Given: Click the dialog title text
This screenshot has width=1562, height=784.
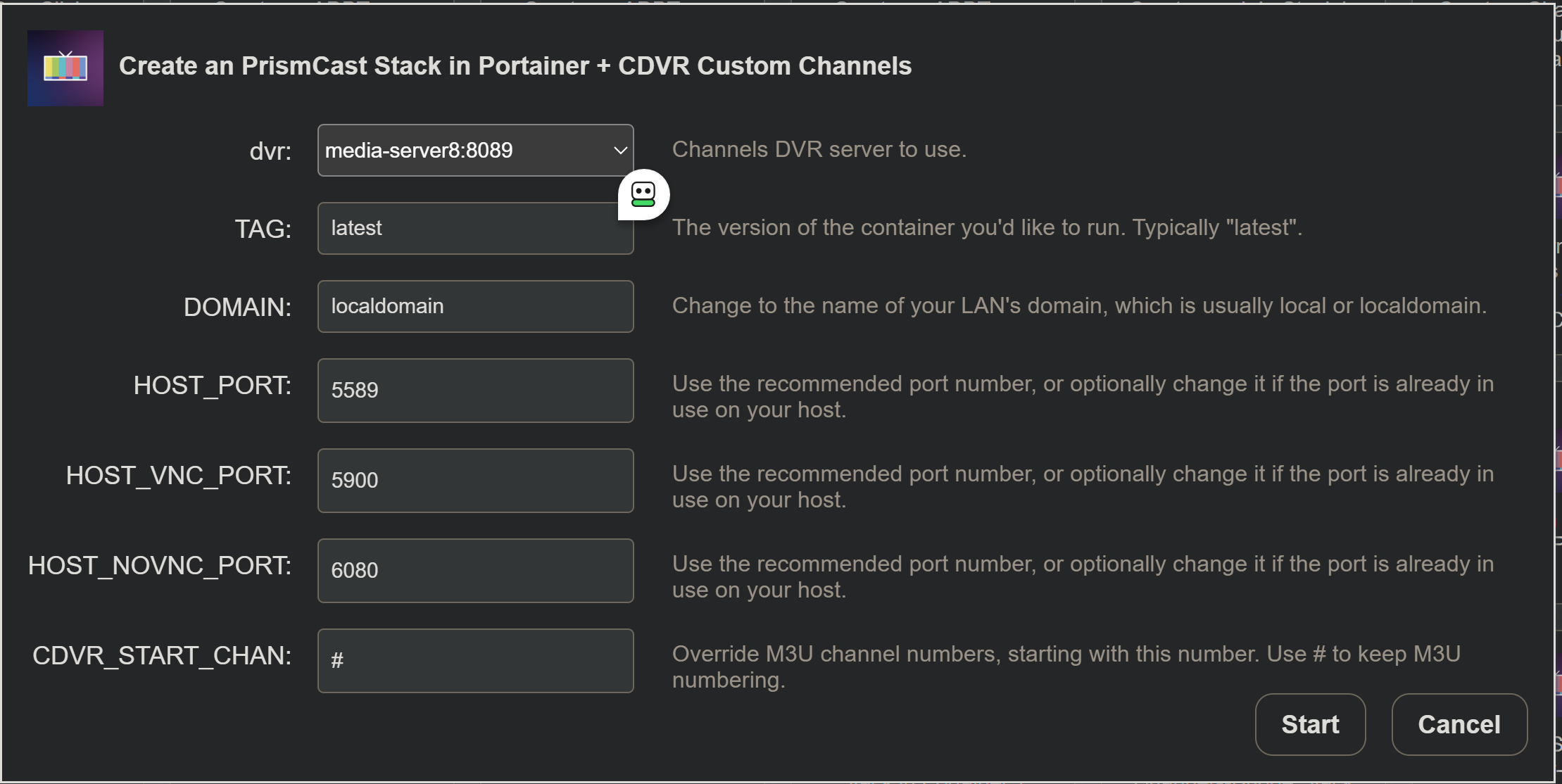Looking at the screenshot, I should click(515, 66).
